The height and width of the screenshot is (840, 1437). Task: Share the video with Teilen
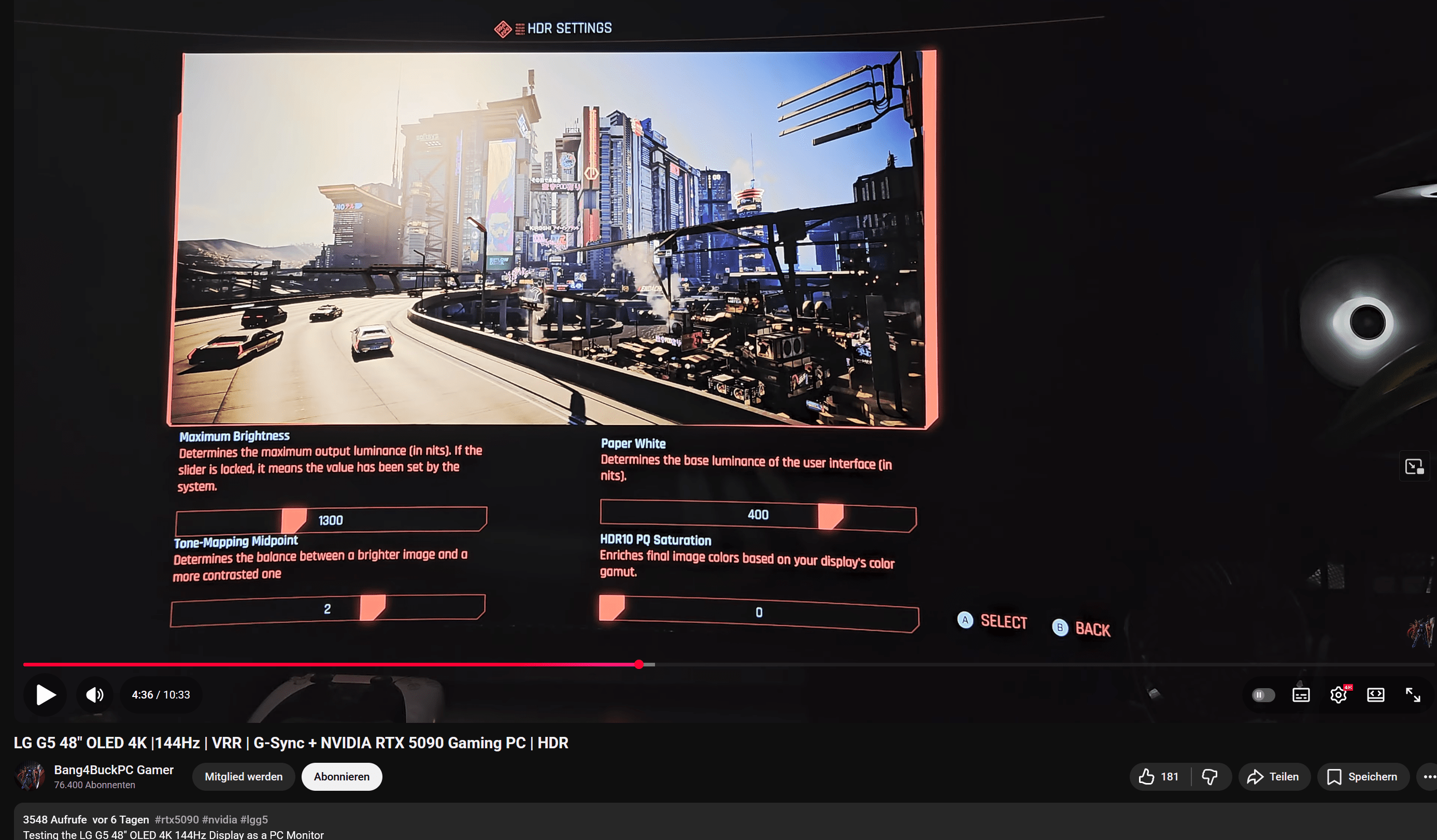[x=1274, y=776]
